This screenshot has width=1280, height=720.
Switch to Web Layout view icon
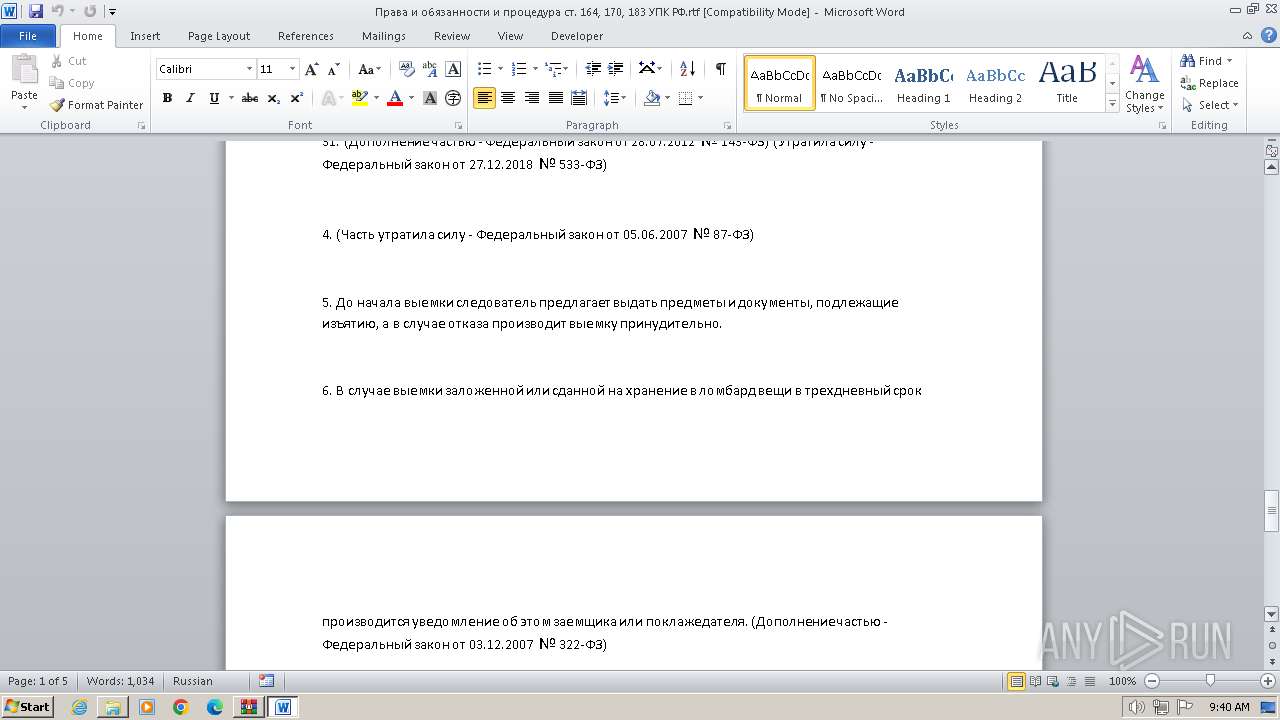pos(1053,681)
